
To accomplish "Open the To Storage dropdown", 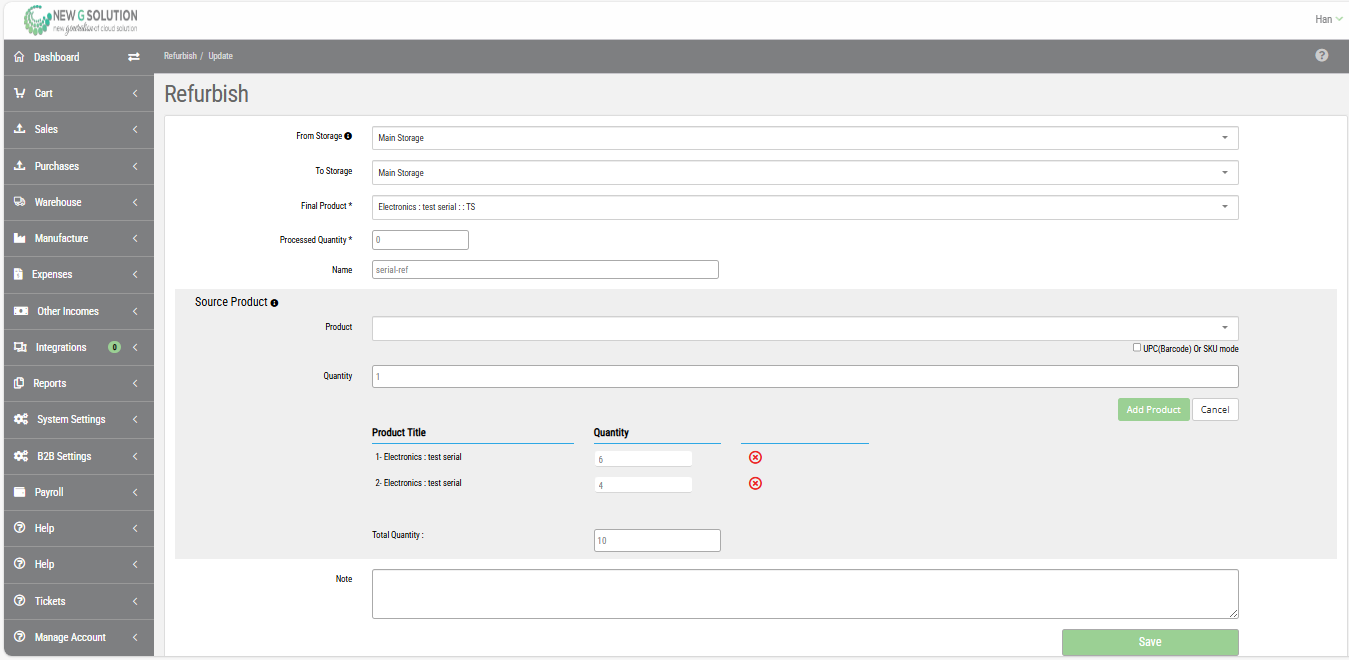I will coord(805,173).
